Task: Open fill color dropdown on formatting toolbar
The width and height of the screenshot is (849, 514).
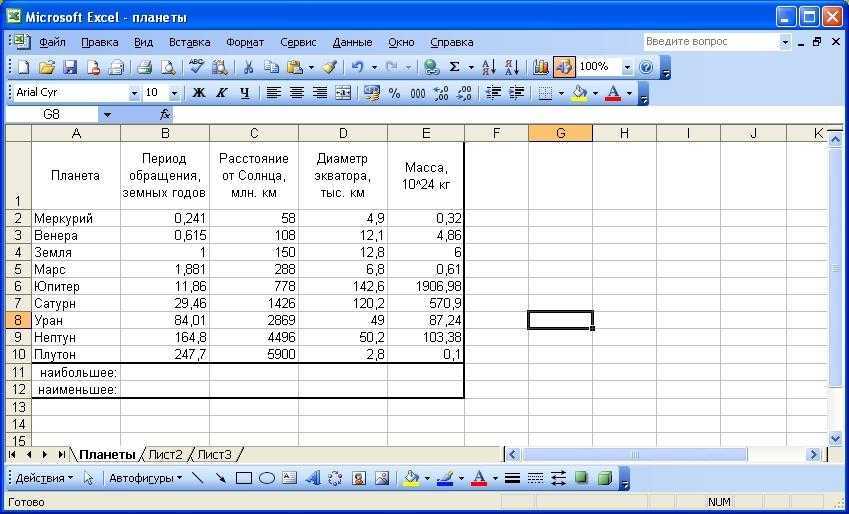Action: 595,94
